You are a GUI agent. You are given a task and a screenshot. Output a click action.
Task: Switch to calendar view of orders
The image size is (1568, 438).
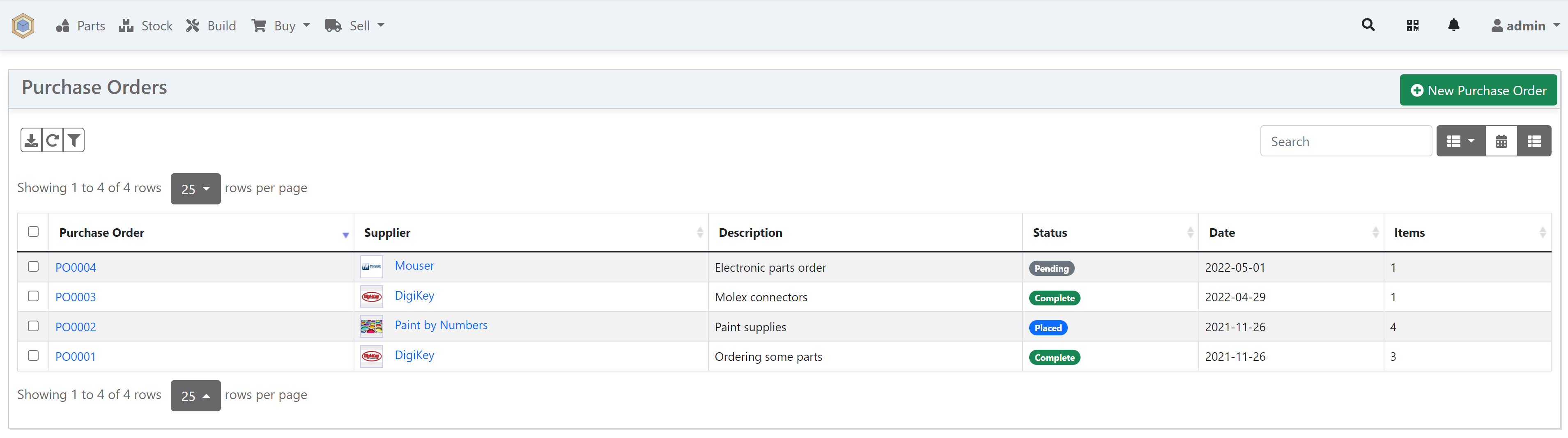coord(1501,141)
